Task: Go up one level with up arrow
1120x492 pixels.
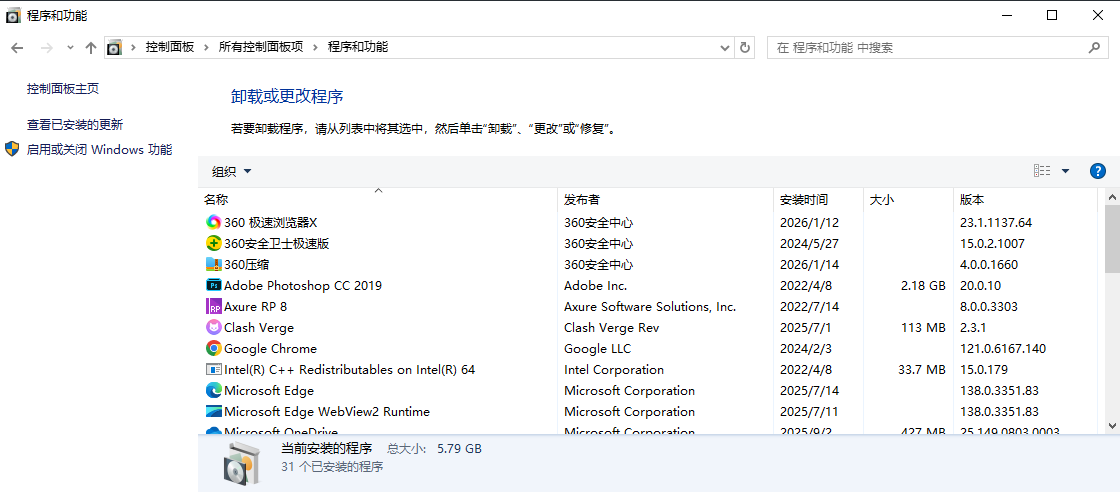Action: tap(90, 48)
